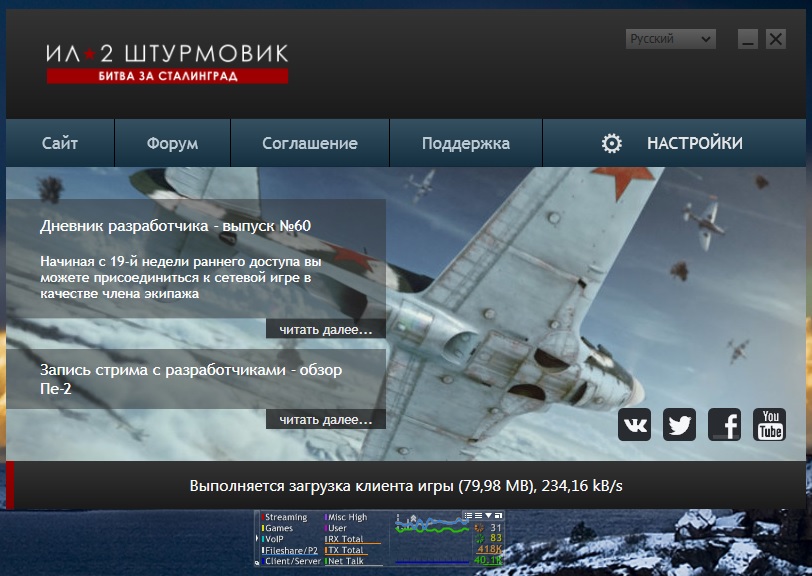Select the Games category in network widget
The width and height of the screenshot is (812, 576).
[x=279, y=528]
